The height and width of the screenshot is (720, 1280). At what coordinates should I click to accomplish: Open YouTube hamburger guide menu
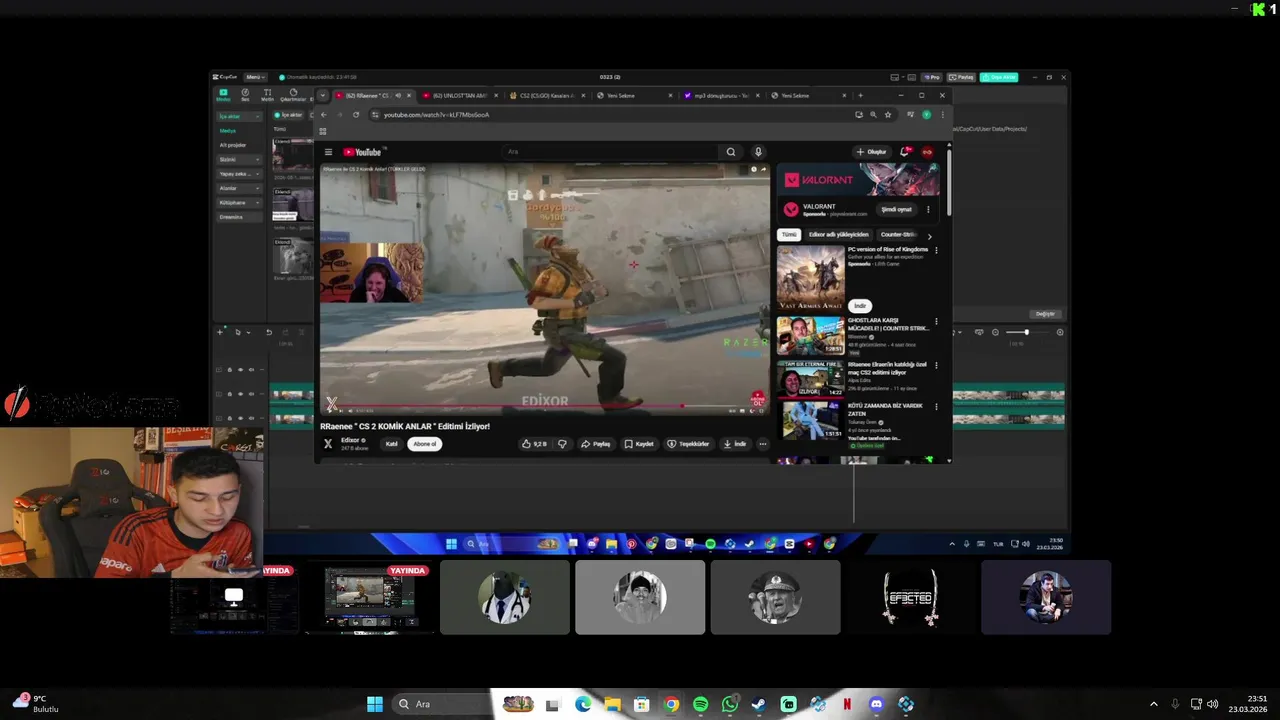328,152
